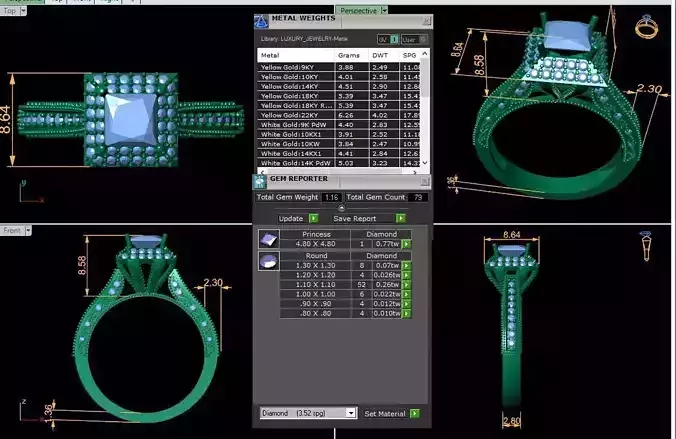Select the Yellow Gold:10KY row
676x439 pixels.
pos(339,77)
